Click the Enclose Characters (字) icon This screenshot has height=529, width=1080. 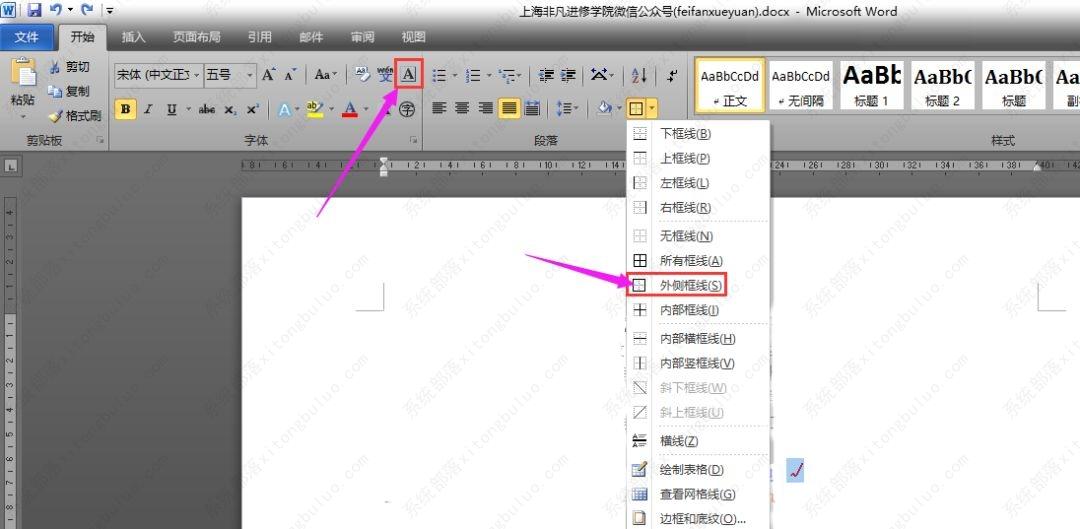click(x=408, y=109)
